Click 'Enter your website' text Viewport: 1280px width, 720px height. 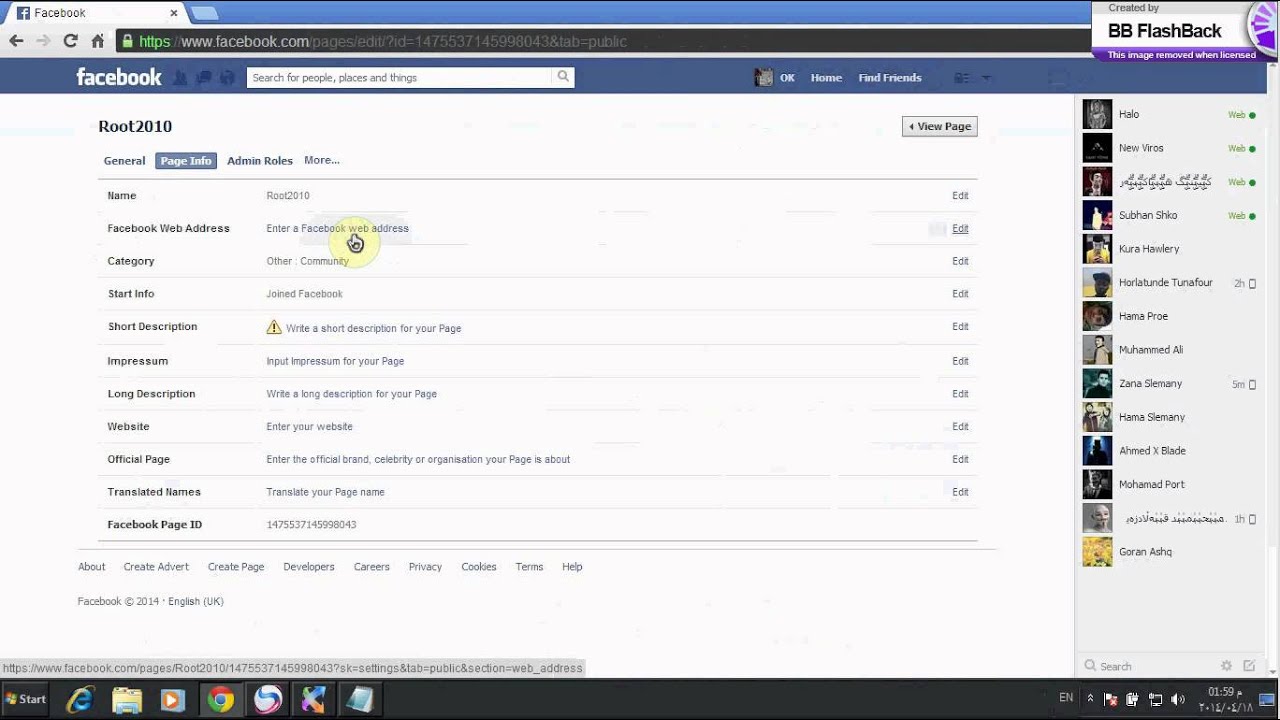click(309, 427)
